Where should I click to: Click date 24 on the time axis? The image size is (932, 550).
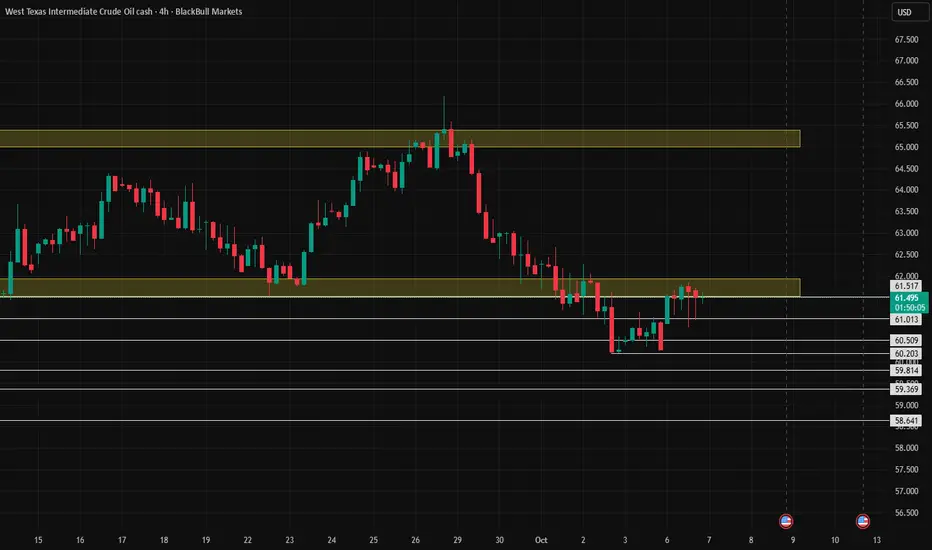tap(332, 540)
